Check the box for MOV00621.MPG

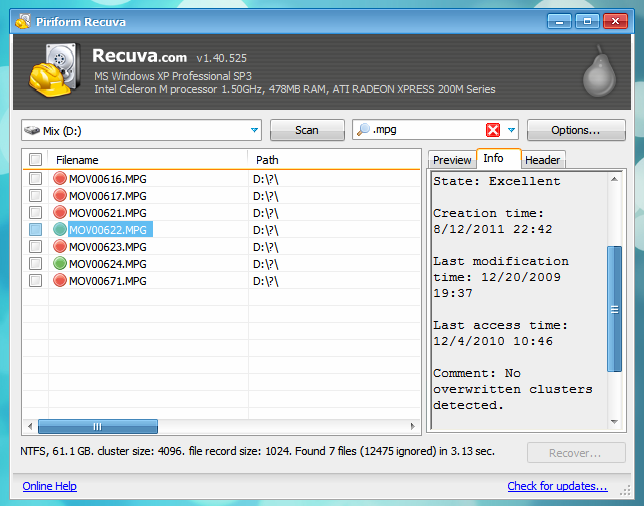coord(35,212)
